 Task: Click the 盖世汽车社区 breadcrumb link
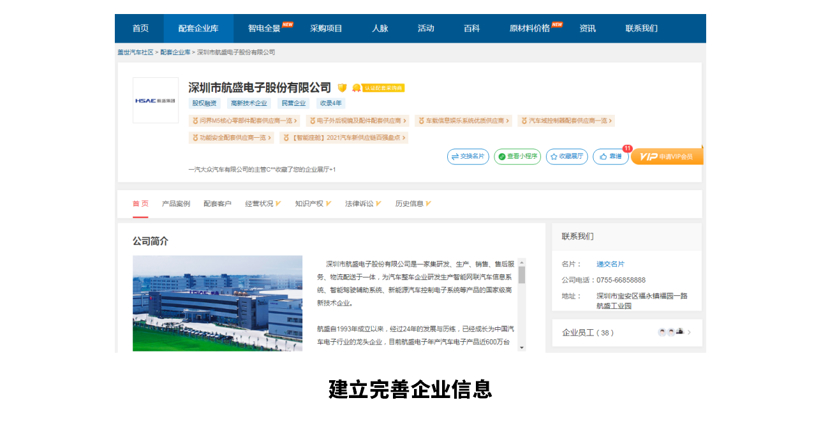(x=135, y=52)
